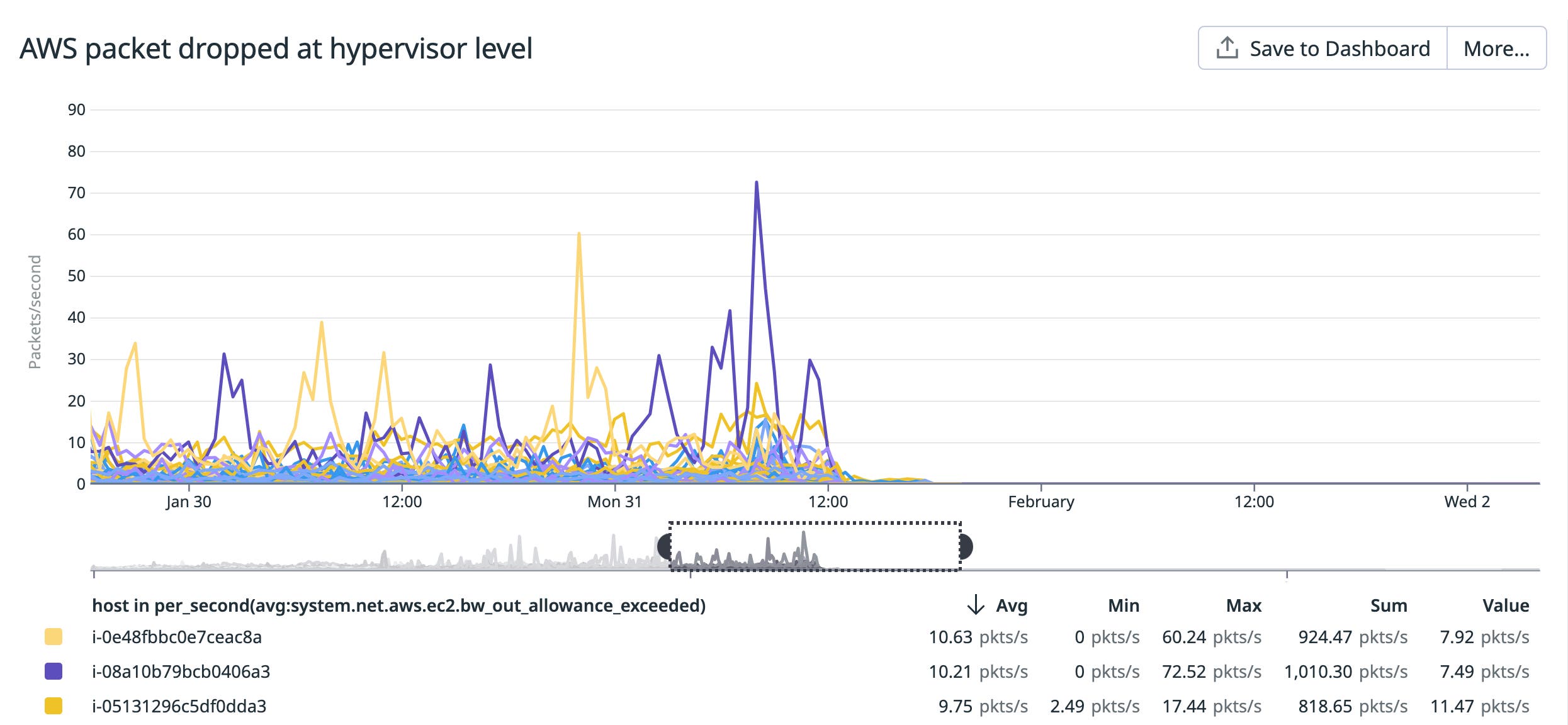This screenshot has height=725, width=1568.
Task: Click the Save to Dashboard share icon
Action: coord(1227,47)
